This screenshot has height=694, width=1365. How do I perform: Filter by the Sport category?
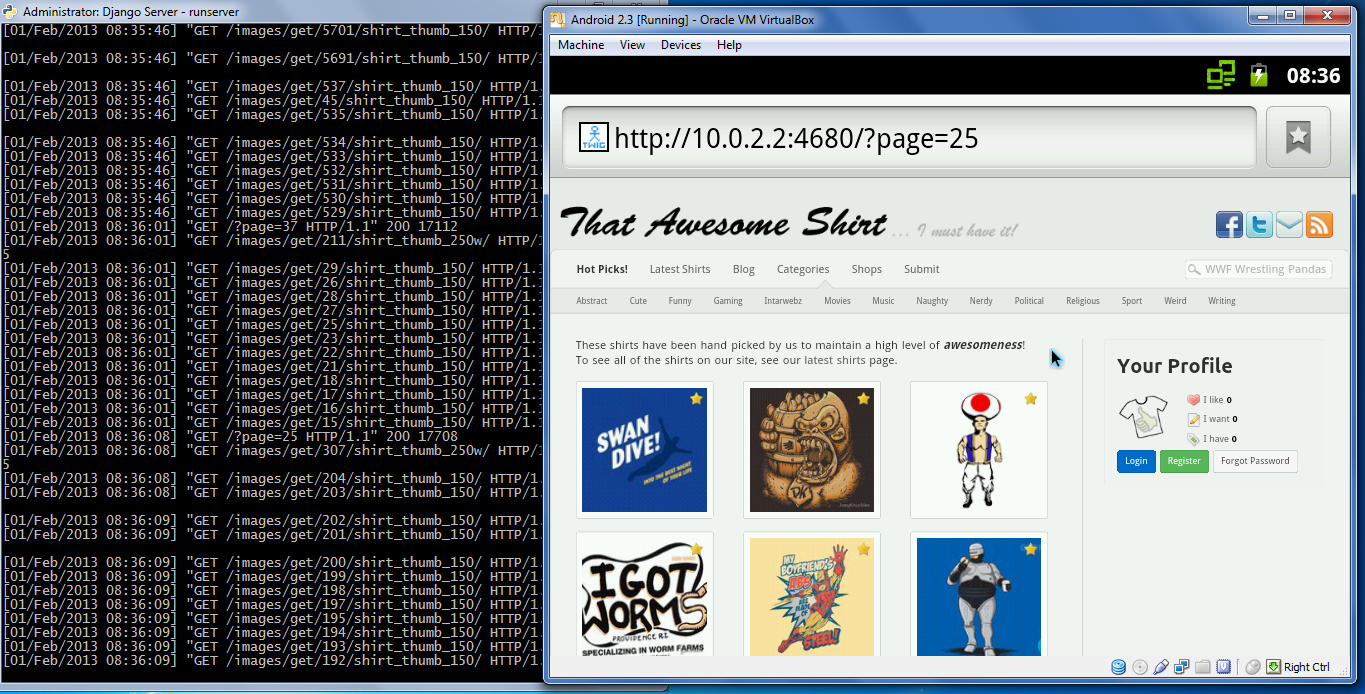pos(1132,301)
